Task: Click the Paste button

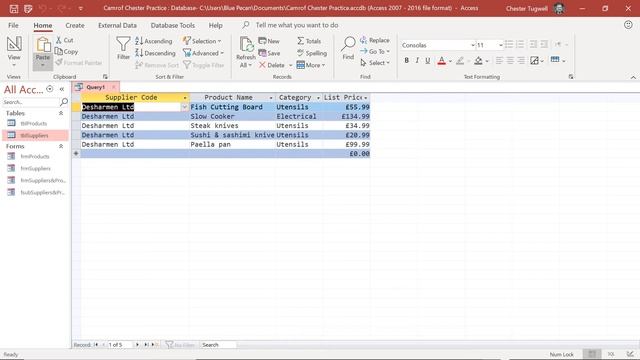Action: click(x=43, y=52)
